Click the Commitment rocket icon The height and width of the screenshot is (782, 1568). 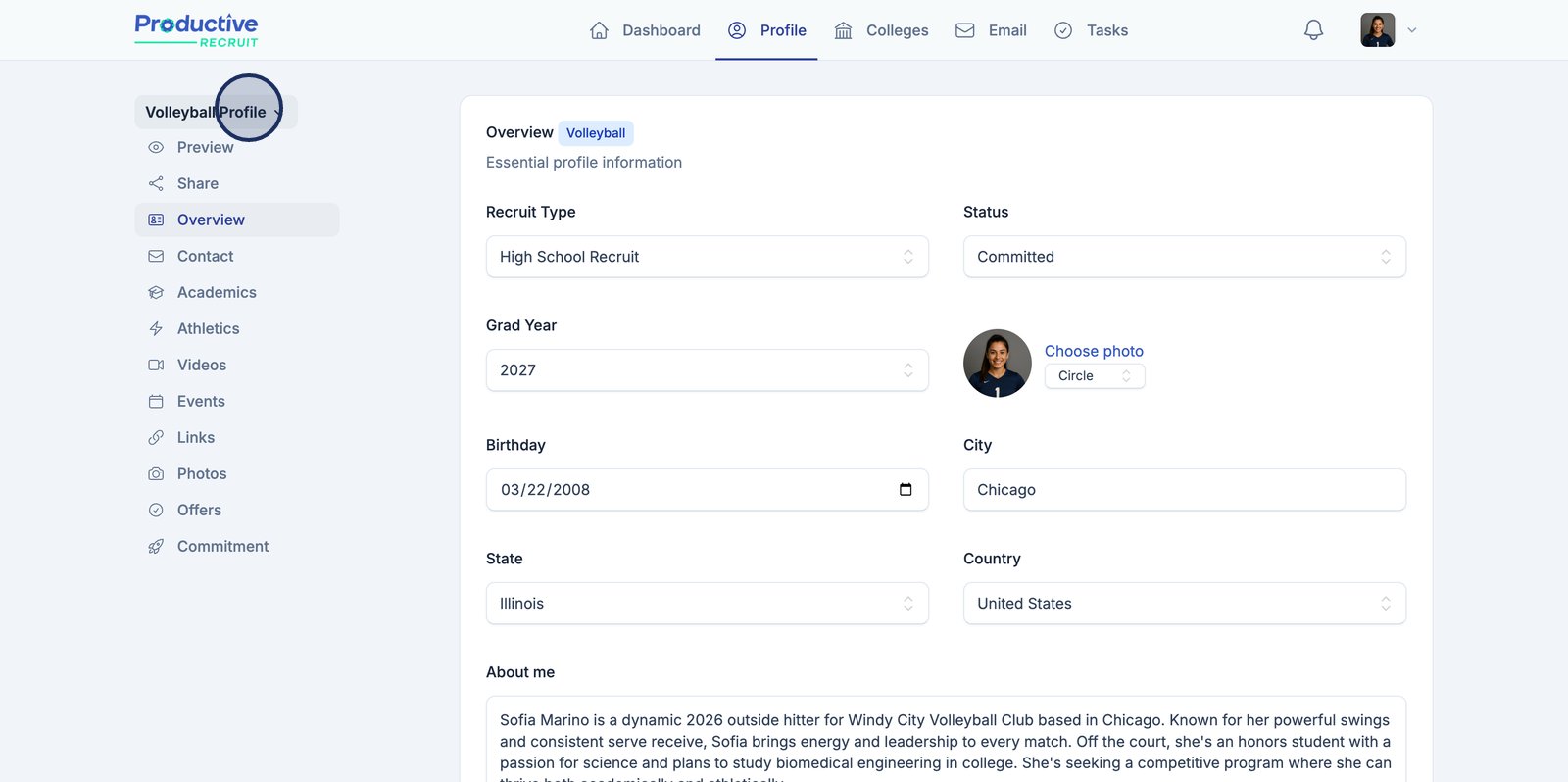click(x=156, y=547)
